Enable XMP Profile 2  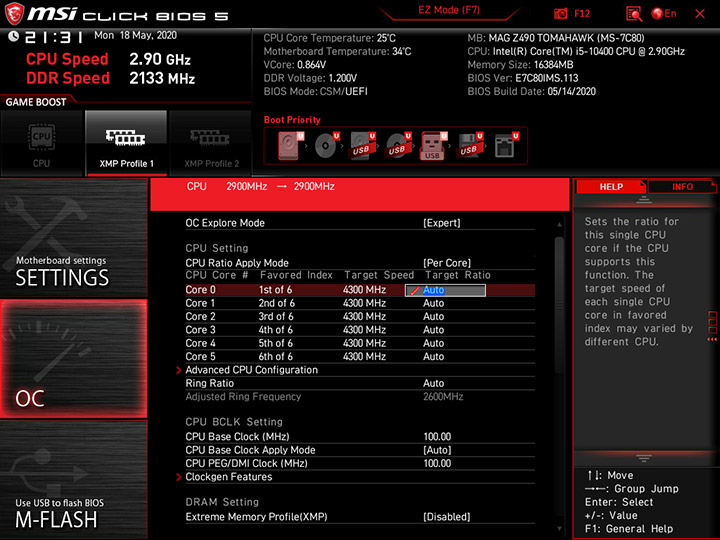click(x=211, y=143)
